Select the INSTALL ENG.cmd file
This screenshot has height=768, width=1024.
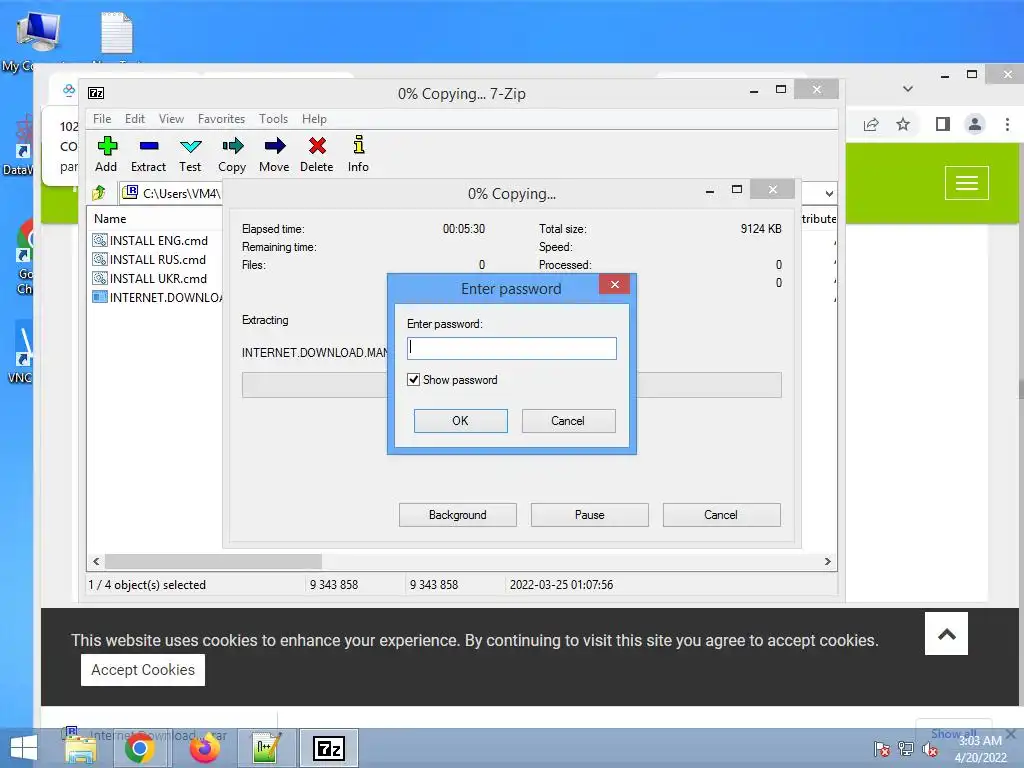[x=150, y=240]
